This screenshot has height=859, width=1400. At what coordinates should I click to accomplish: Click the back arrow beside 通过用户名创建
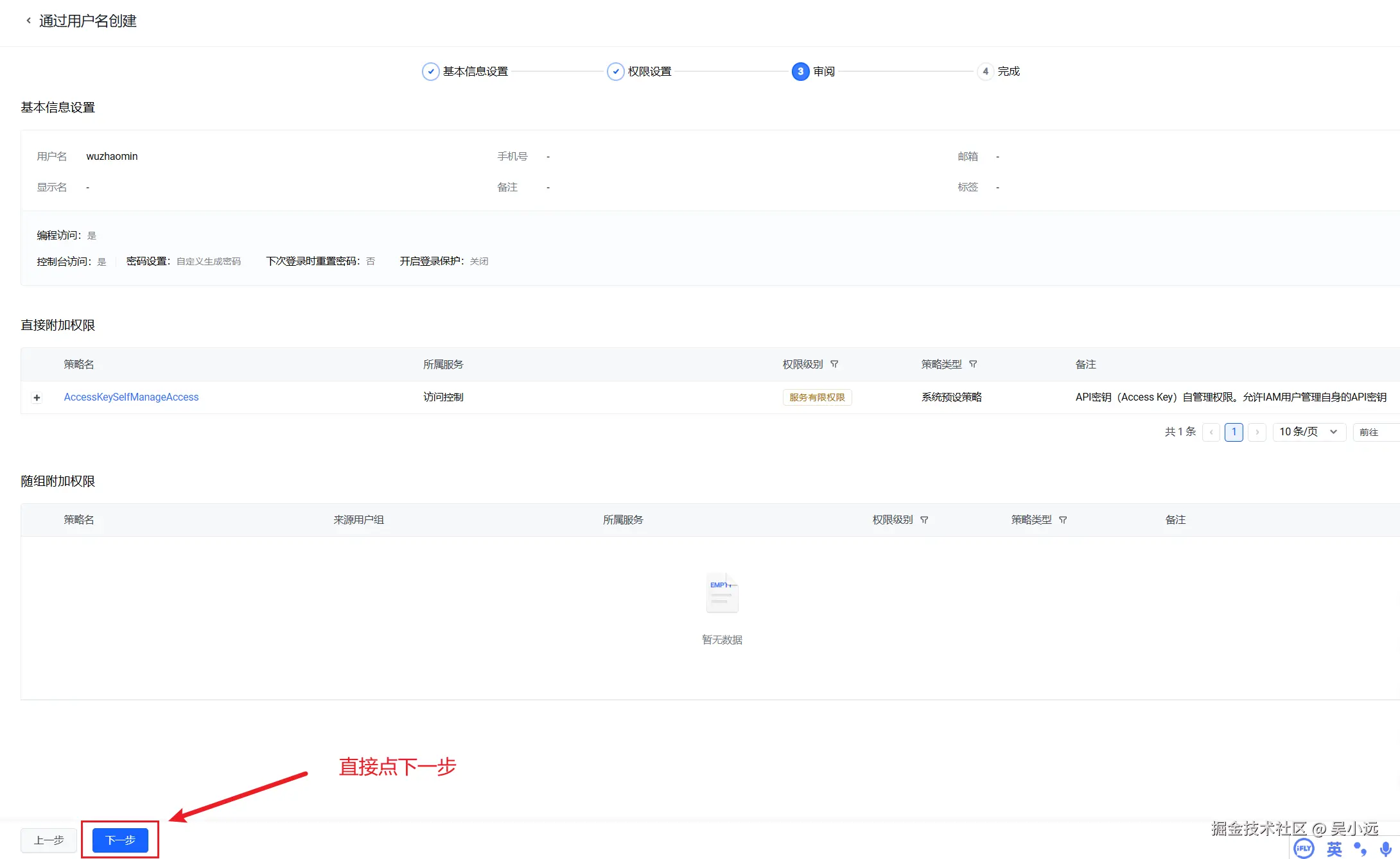click(x=28, y=20)
